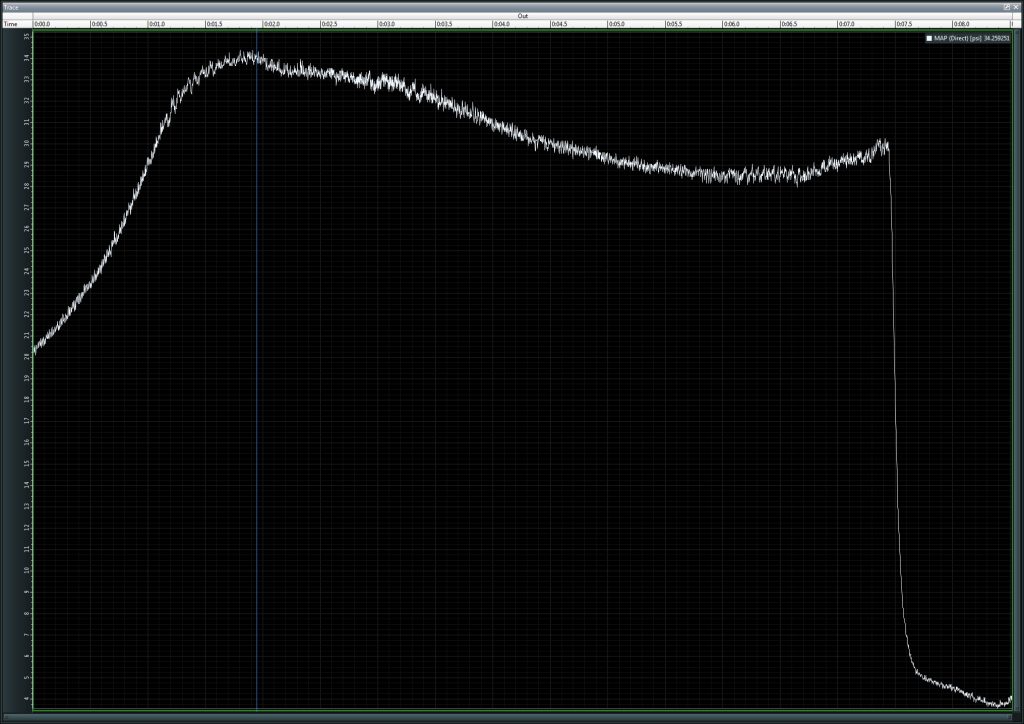Jump to 0:07.5 on the time ruler

904,24
